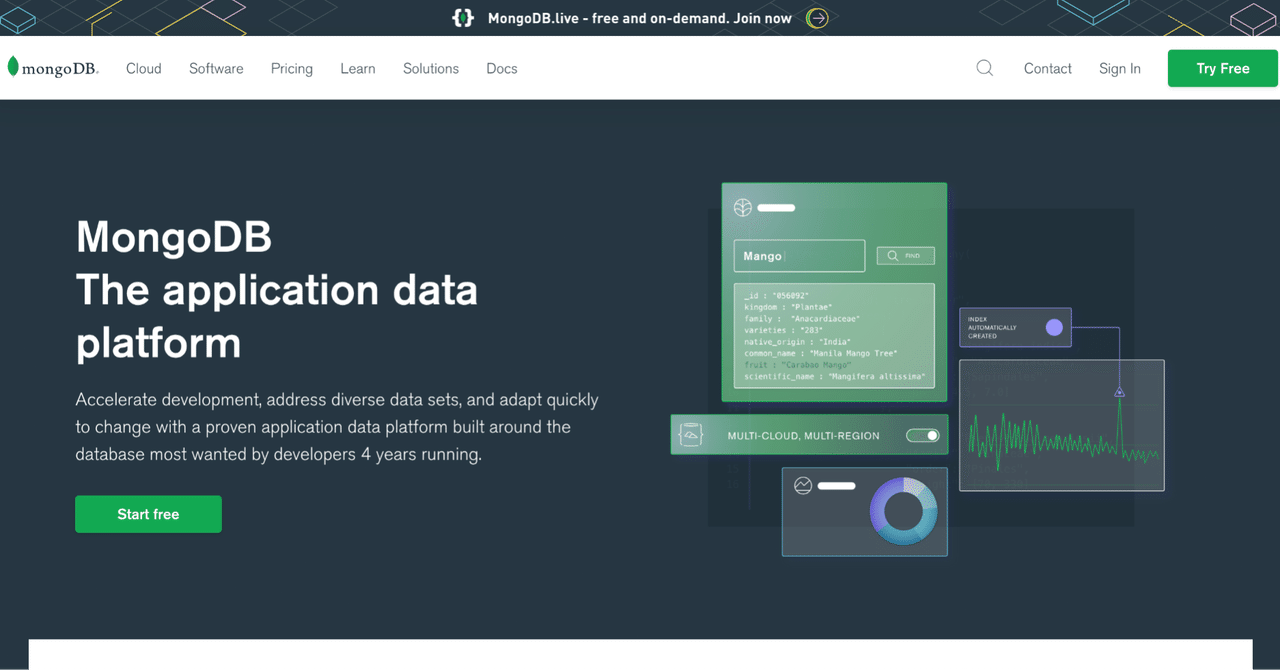Image resolution: width=1280 pixels, height=670 pixels.
Task: Click the Try Free button
Action: tap(1222, 68)
